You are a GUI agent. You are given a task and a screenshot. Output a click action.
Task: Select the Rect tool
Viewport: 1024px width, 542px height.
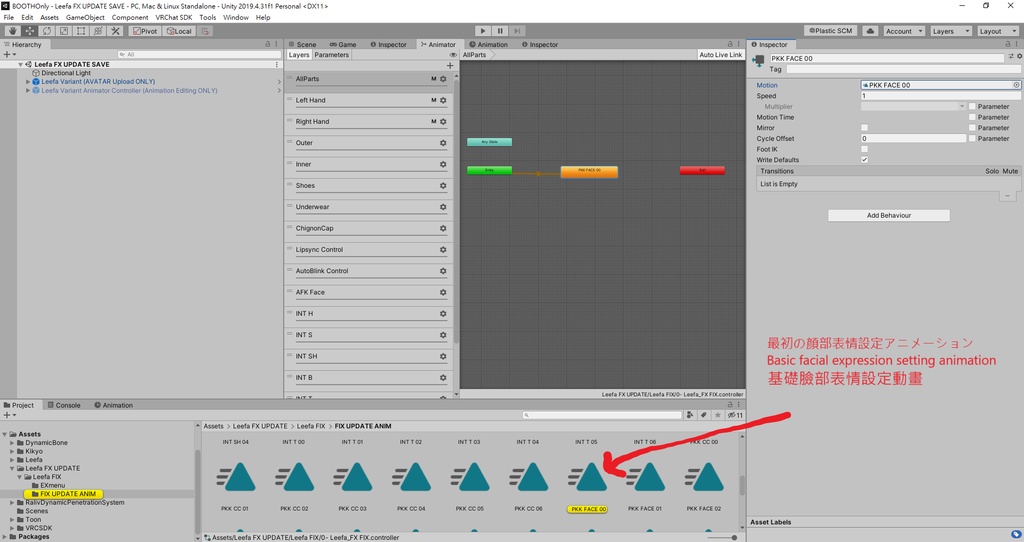(81, 31)
